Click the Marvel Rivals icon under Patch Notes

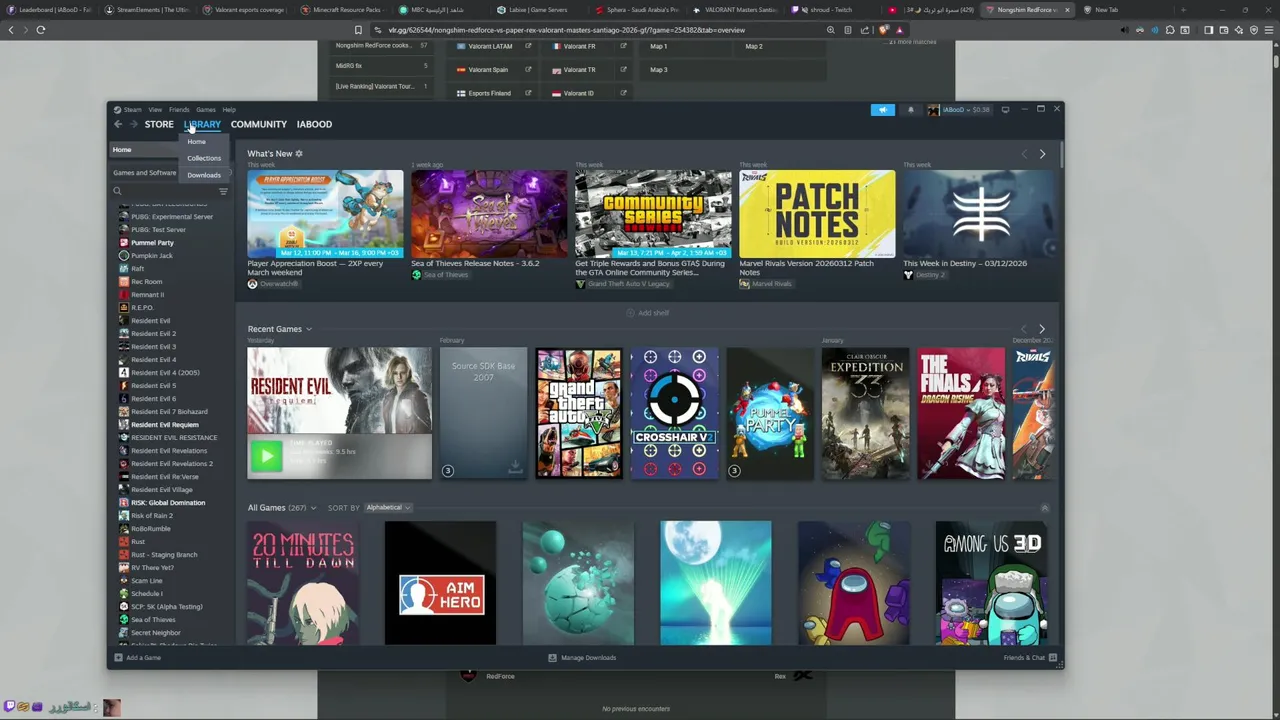coord(744,284)
